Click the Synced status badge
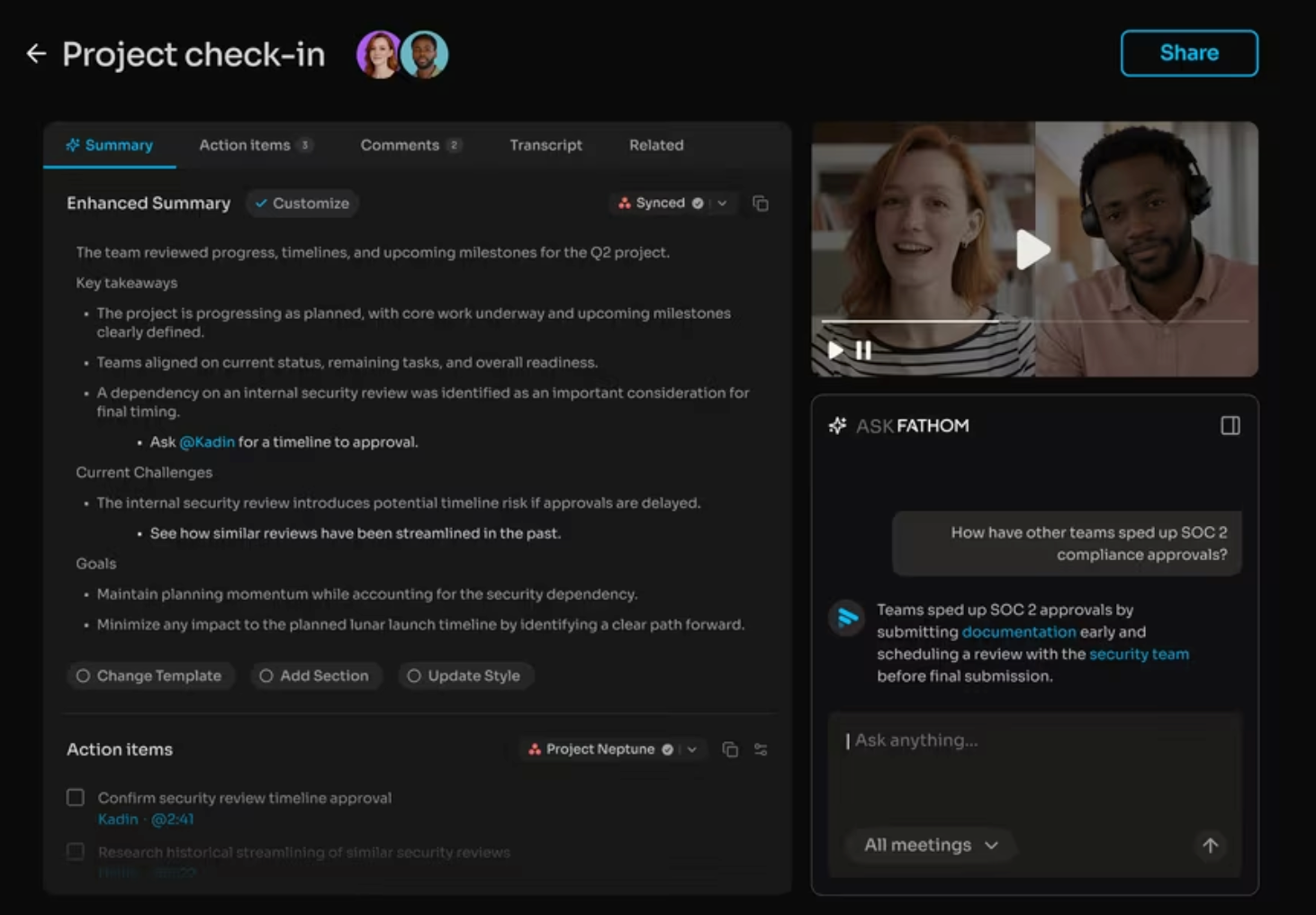 tap(661, 204)
